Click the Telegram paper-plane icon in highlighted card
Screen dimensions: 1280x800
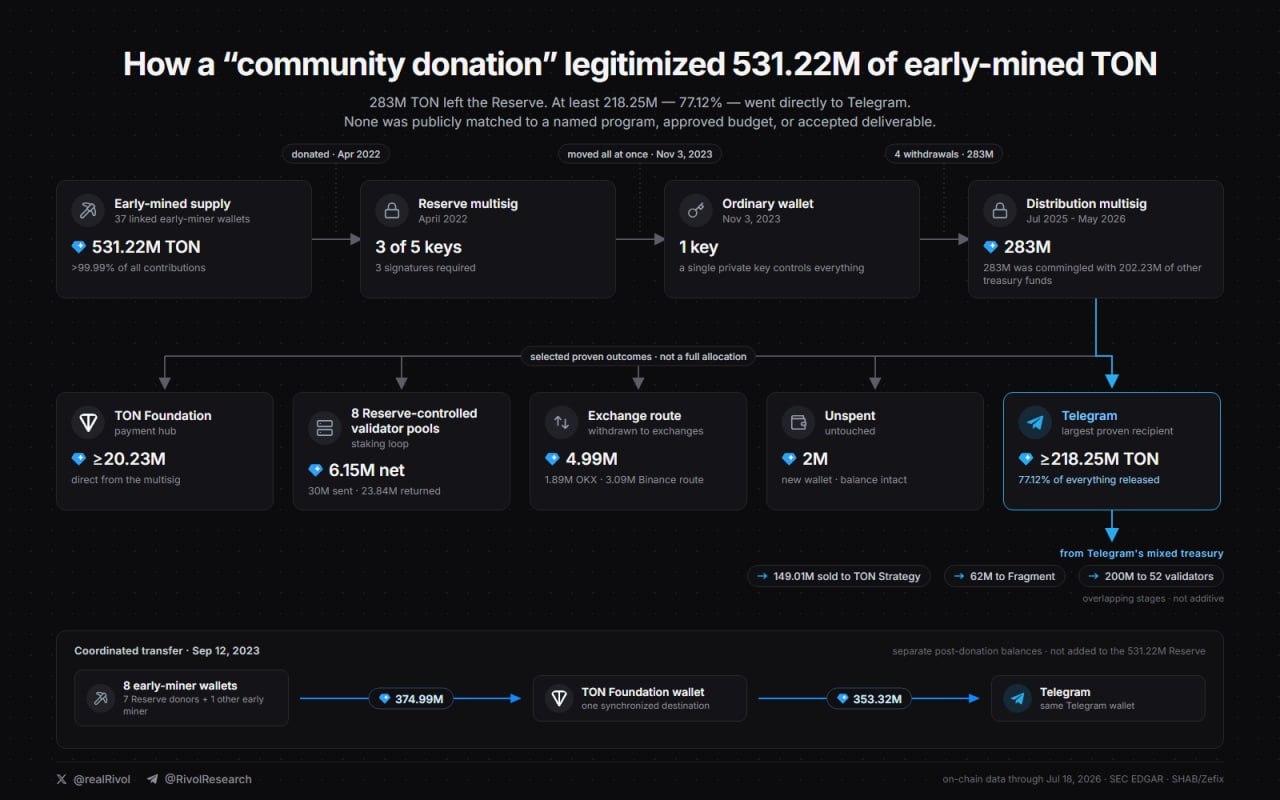1035,422
